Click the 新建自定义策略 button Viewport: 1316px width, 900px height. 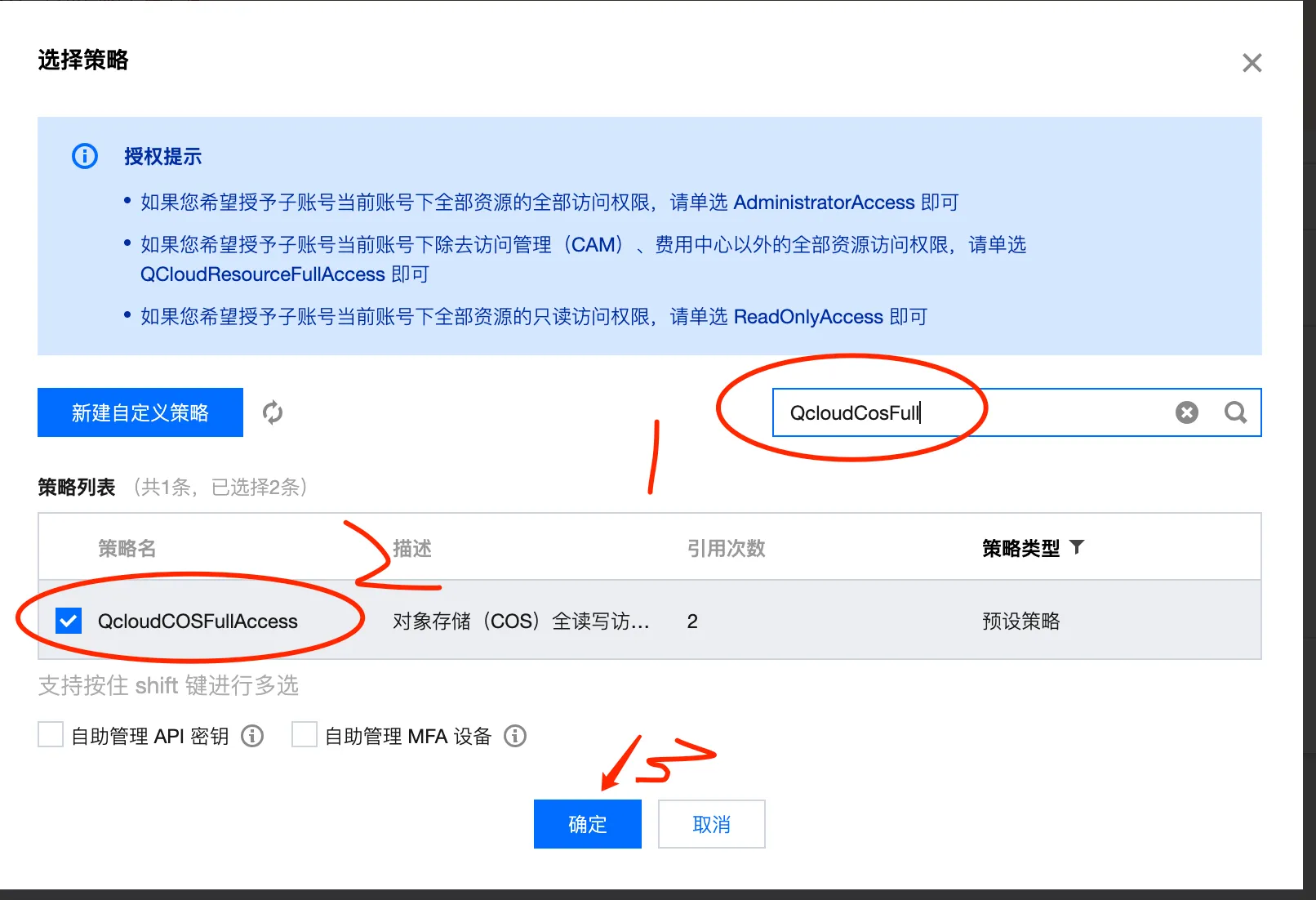click(x=140, y=412)
